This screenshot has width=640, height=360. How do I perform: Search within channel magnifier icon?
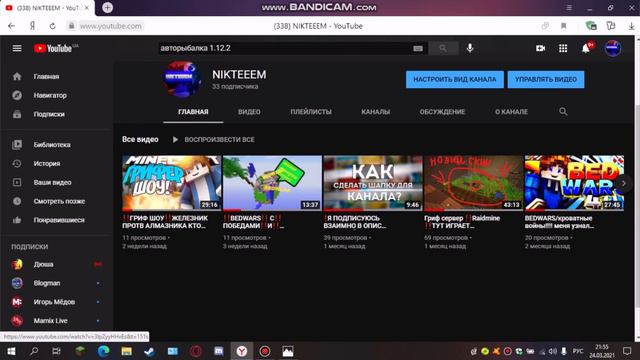(563, 111)
